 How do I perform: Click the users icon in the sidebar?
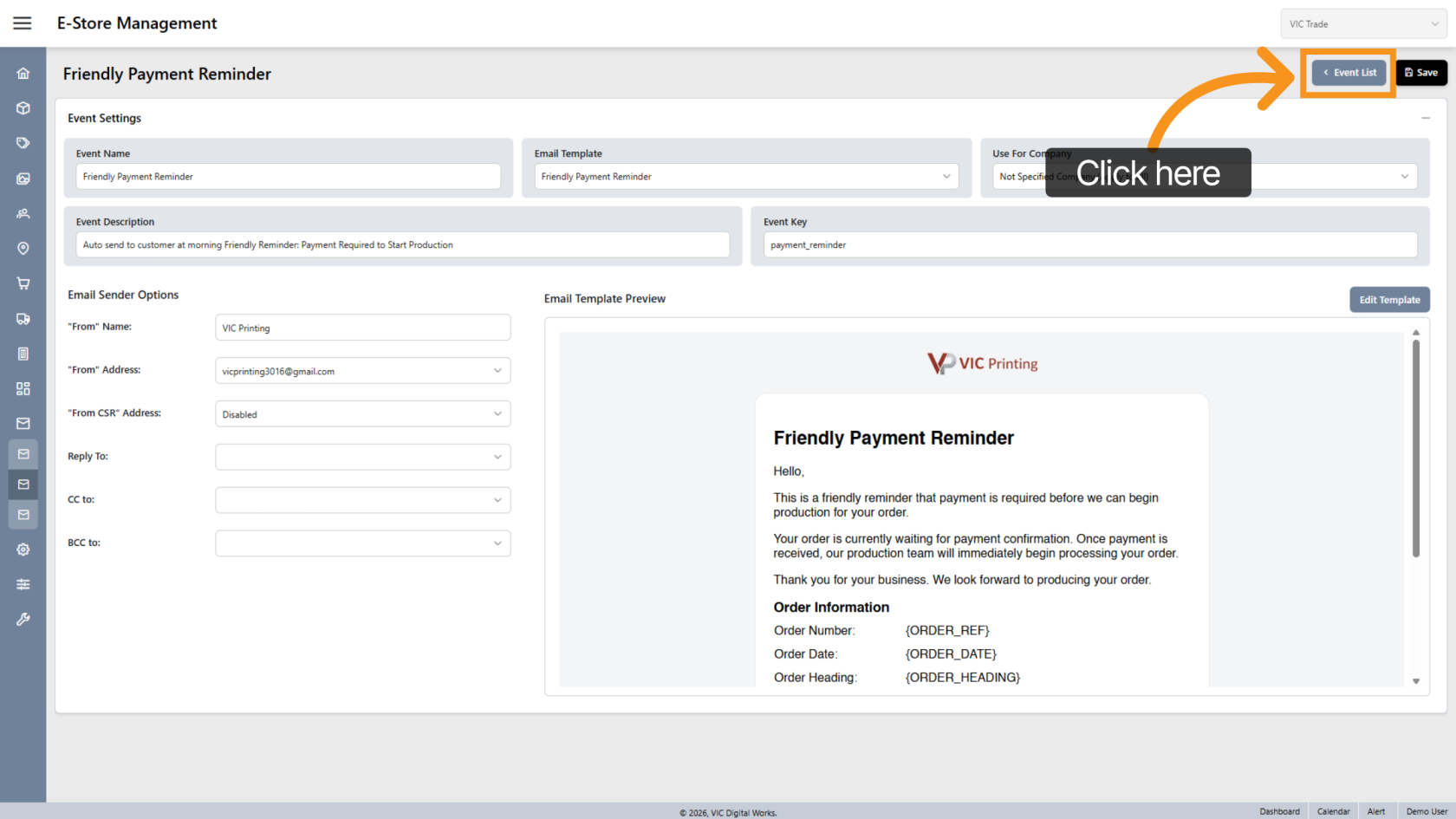[x=23, y=213]
